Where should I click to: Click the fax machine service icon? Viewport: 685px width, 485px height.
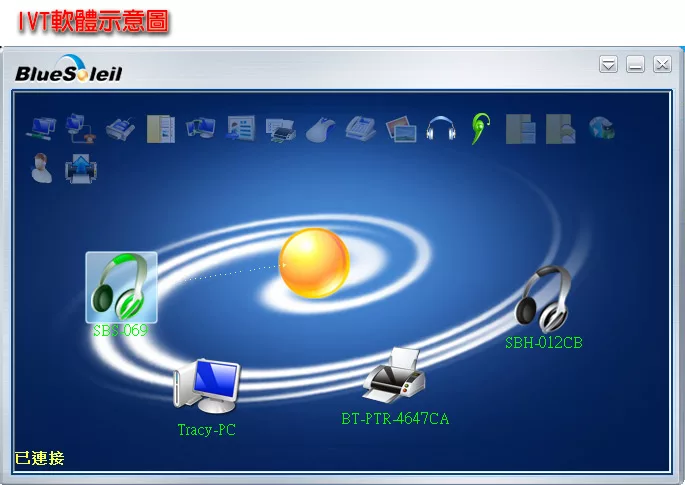[360, 129]
